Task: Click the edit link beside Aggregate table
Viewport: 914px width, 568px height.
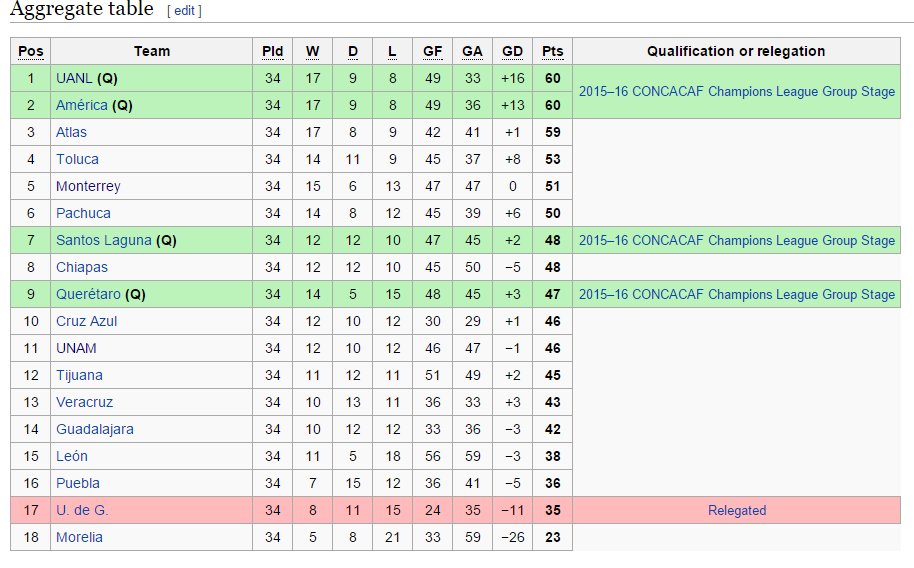Action: click(x=184, y=10)
